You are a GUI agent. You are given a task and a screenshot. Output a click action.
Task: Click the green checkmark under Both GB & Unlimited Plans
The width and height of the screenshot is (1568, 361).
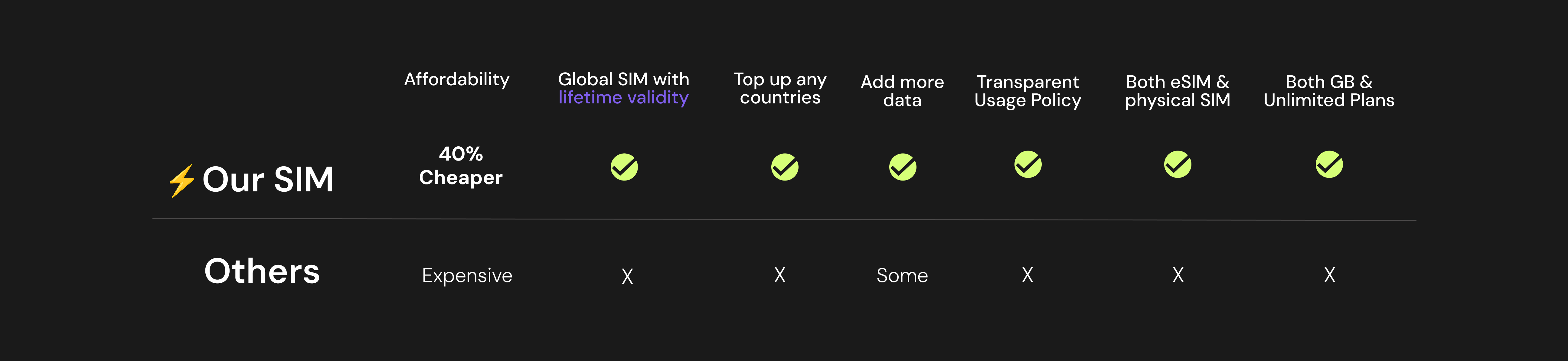point(1329,164)
